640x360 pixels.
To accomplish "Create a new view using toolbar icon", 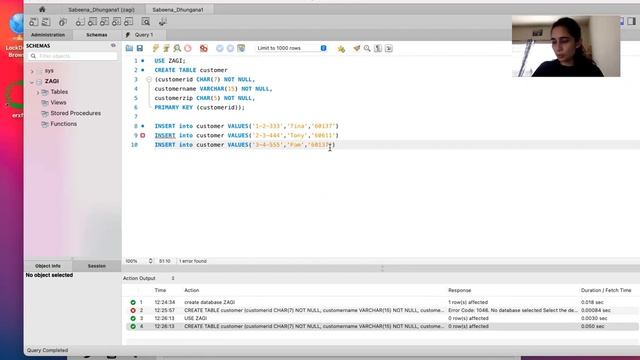I will click(x=104, y=22).
